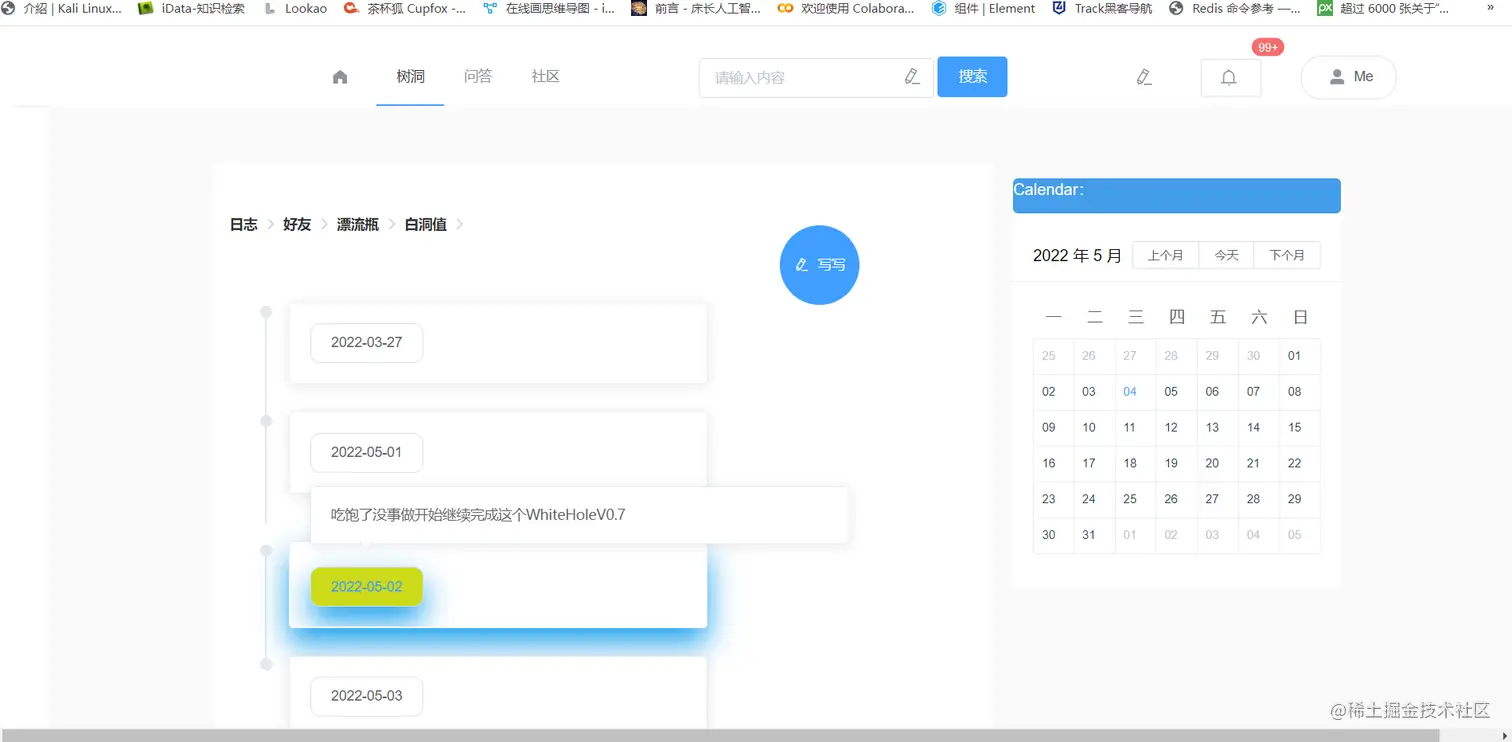Open notifications via the bell icon
Screen dimensions: 1512x742
[x=1230, y=77]
